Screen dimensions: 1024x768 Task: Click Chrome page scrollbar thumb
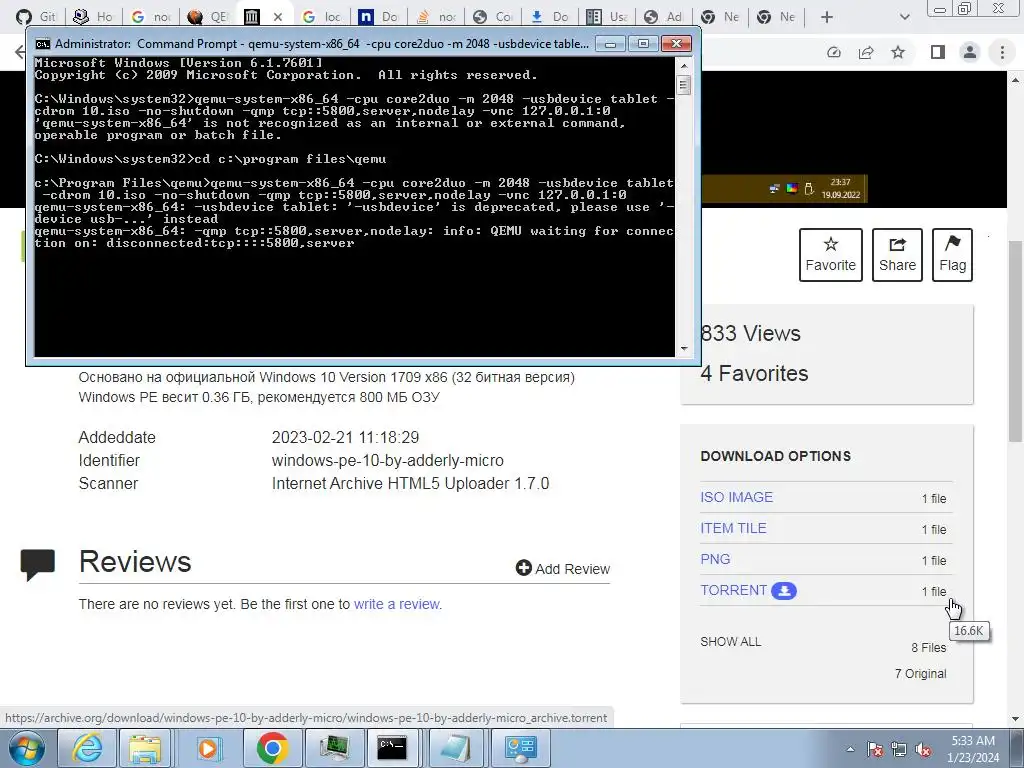1016,342
